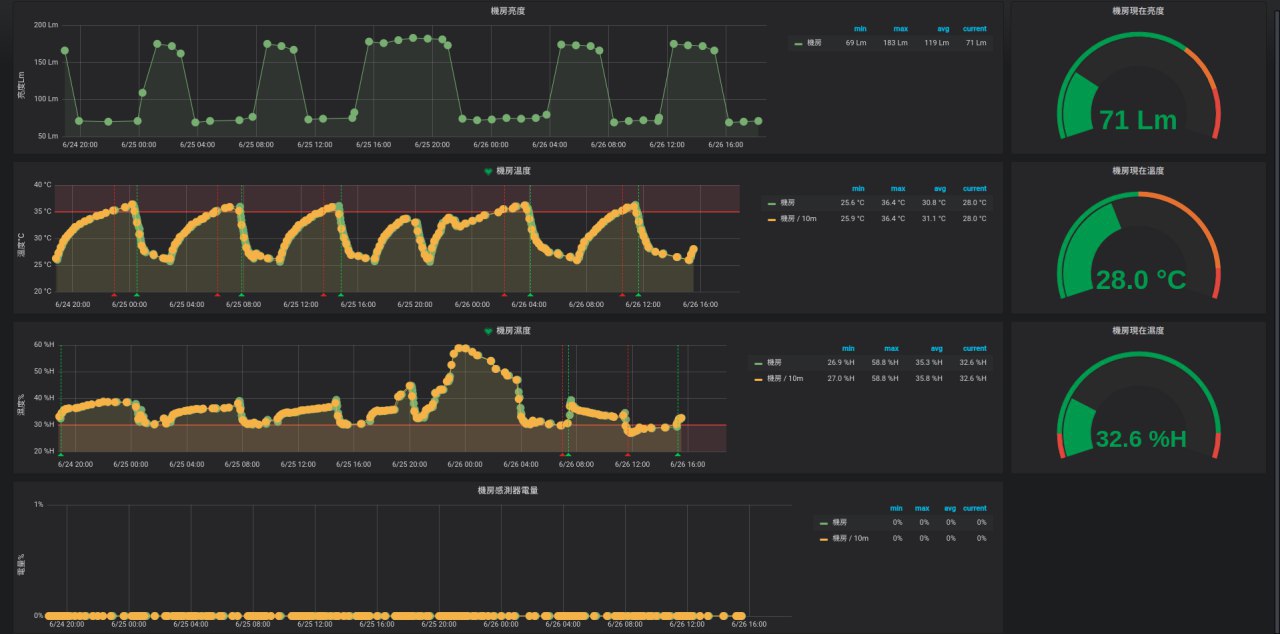
Task: Click the 71 Lm gauge reading
Action: click(x=1138, y=121)
